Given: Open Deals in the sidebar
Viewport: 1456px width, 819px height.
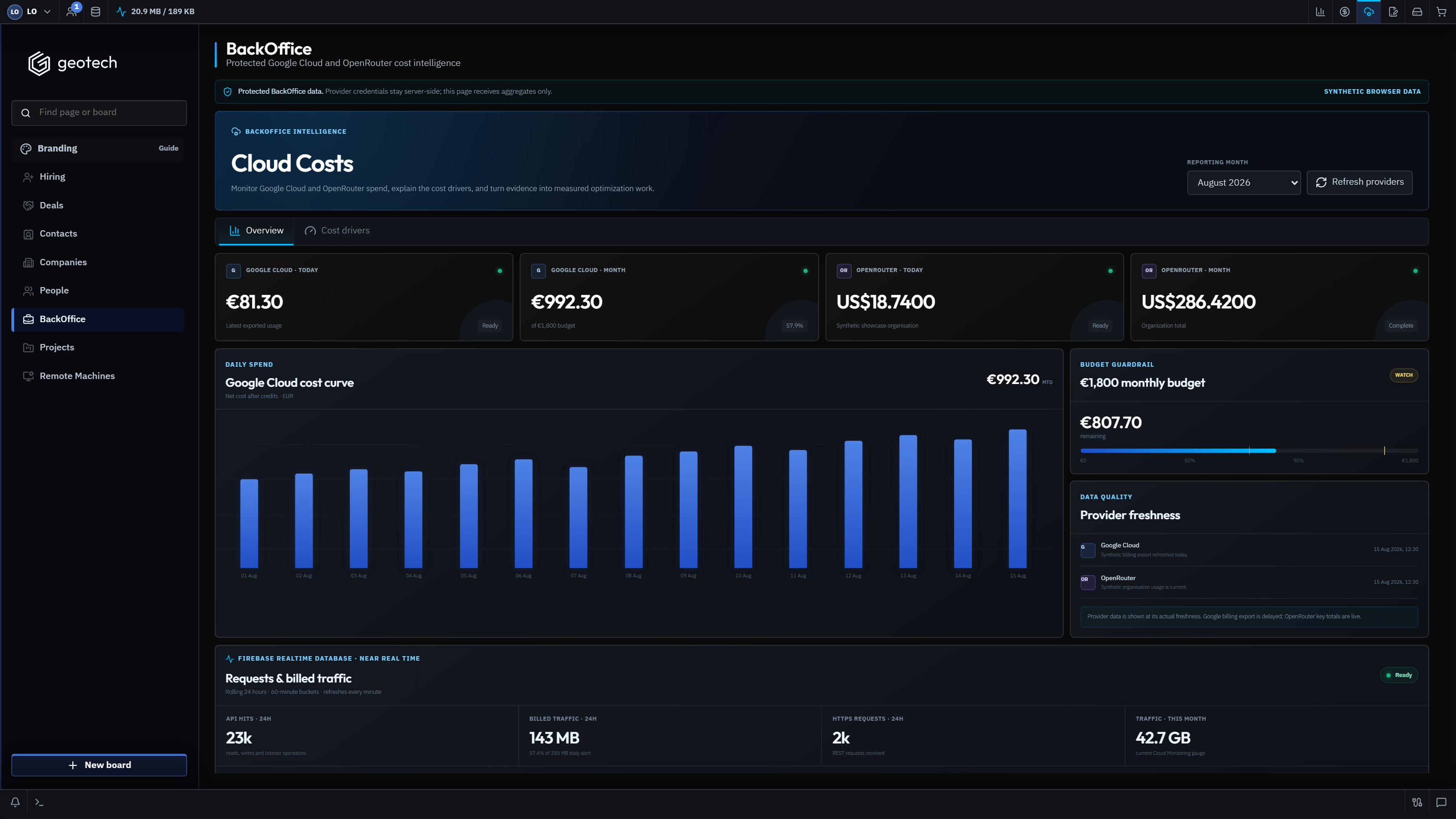Looking at the screenshot, I should [97, 205].
